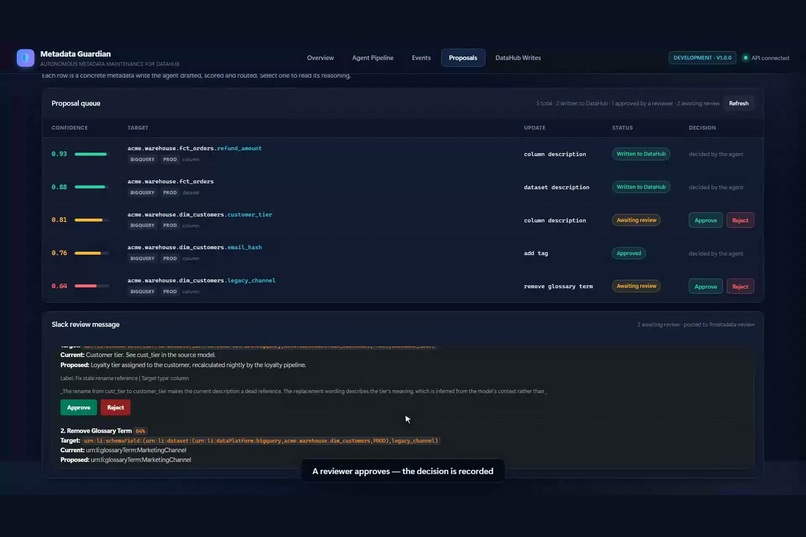Click Written to DataHub status for dataset description
Image resolution: width=806 pixels, height=537 pixels.
pyautogui.click(x=641, y=187)
